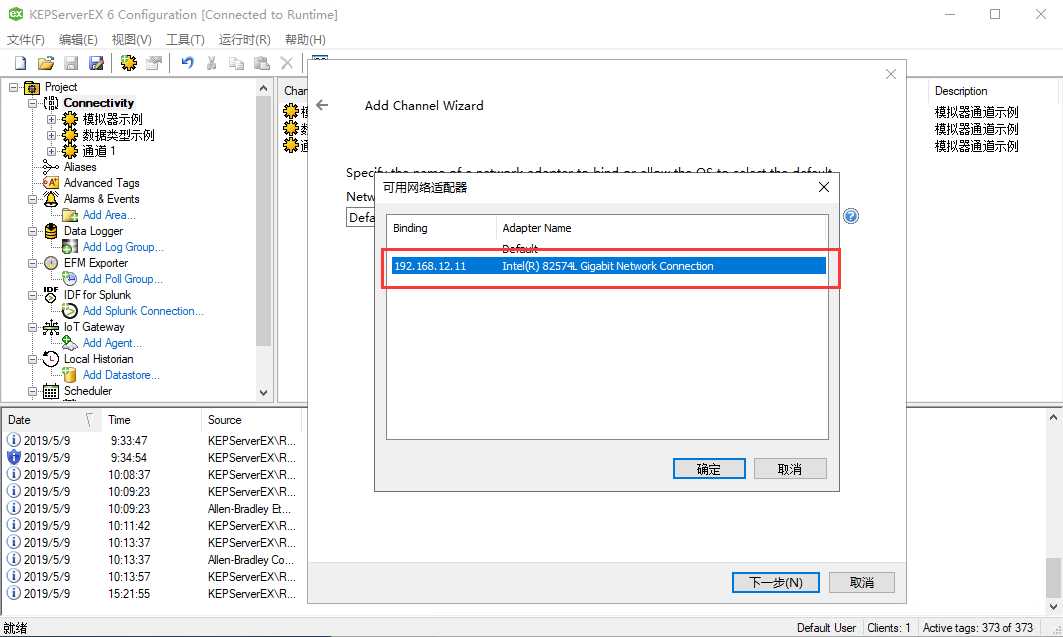This screenshot has width=1063, height=637.
Task: Expand the 通道 1 channel node
Action: coord(51,151)
